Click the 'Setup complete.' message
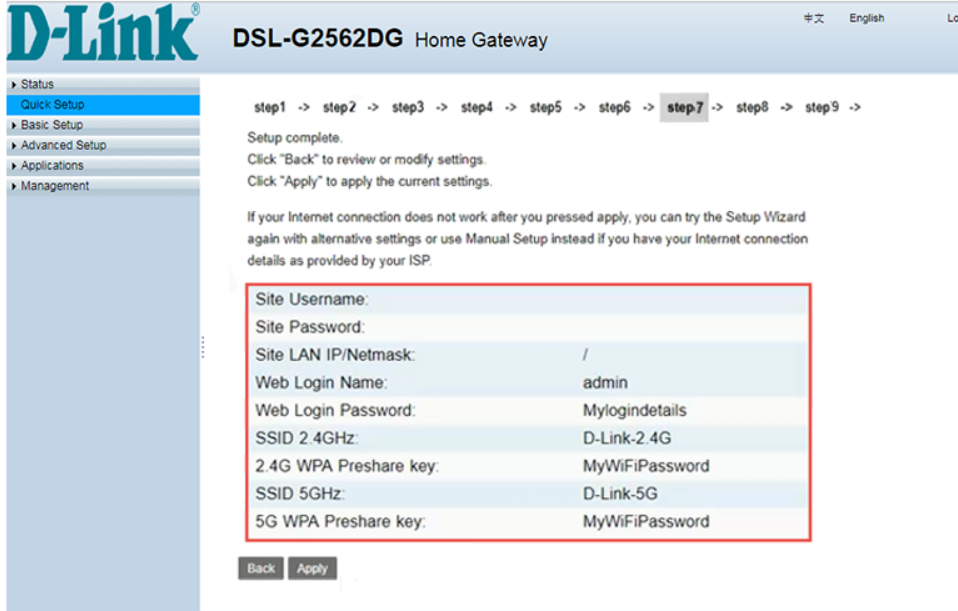The image size is (958, 611). (294, 138)
